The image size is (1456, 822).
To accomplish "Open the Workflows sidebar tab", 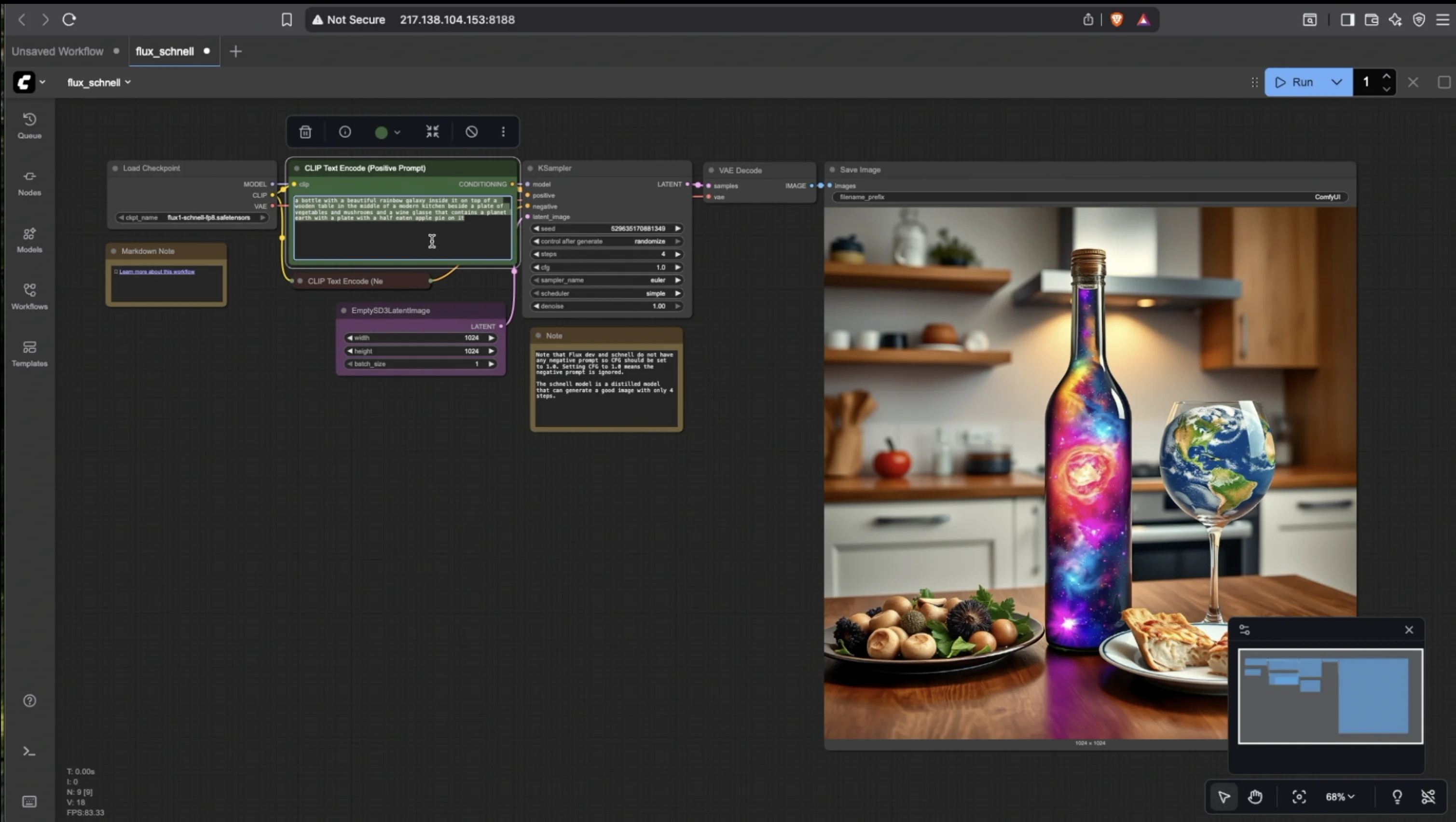I will coord(29,296).
